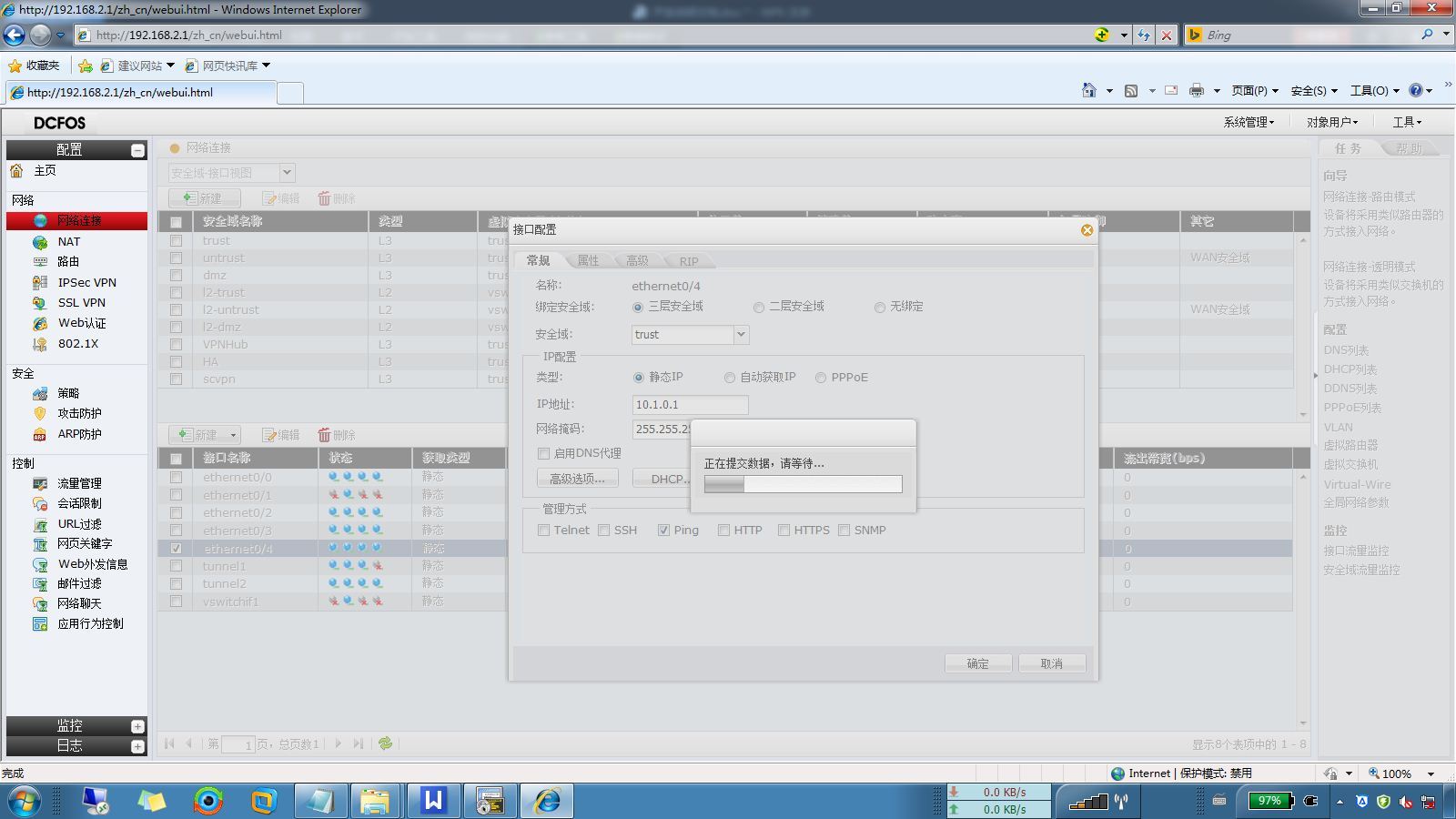
Task: Open the 帮助 tab in right panel
Action: click(x=1410, y=148)
